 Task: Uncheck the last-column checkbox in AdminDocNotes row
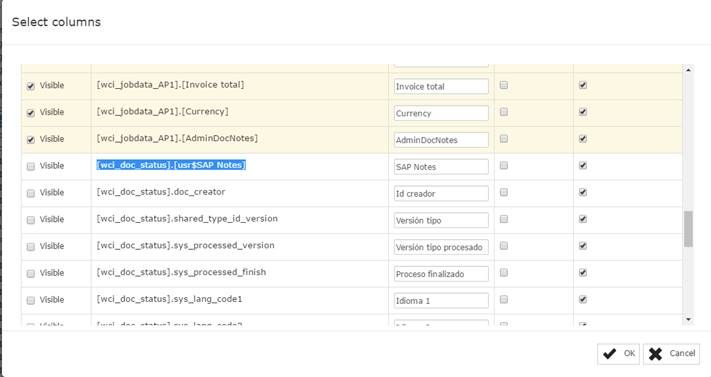[x=583, y=138]
